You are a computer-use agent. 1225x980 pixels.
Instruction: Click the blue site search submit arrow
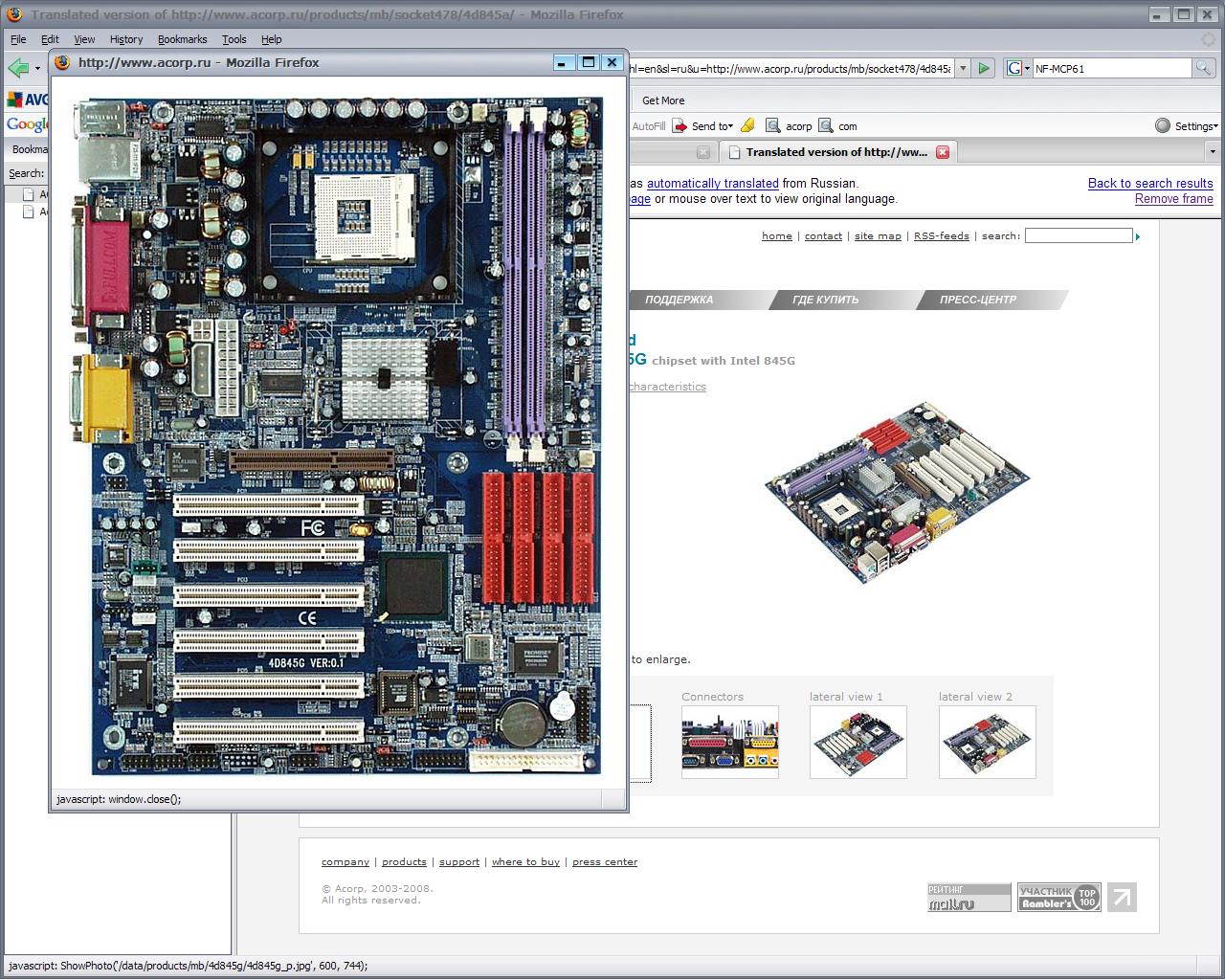coord(1137,236)
